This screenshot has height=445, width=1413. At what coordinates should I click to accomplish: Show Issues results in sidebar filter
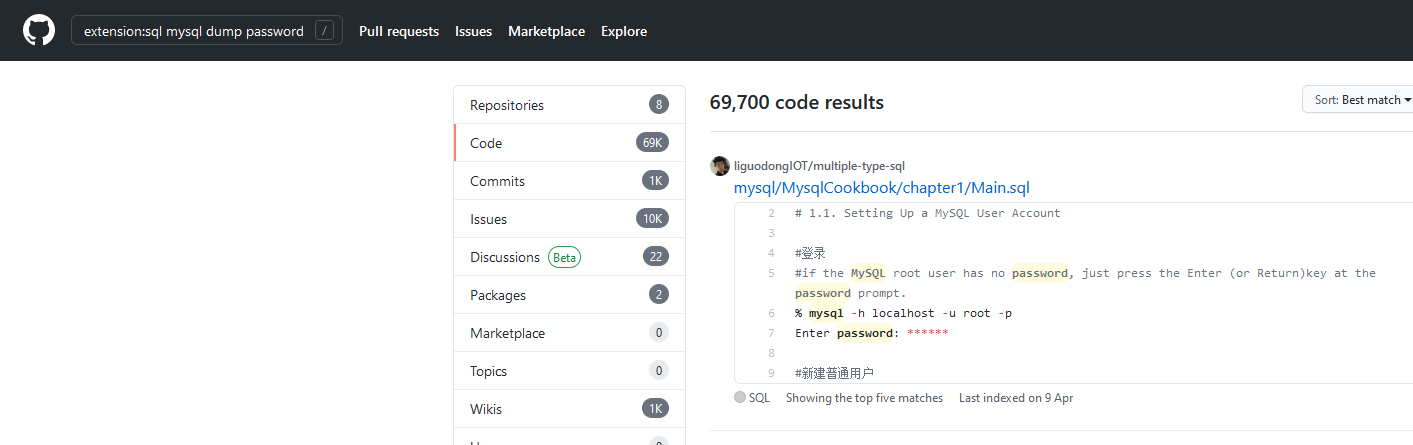pyautogui.click(x=569, y=219)
